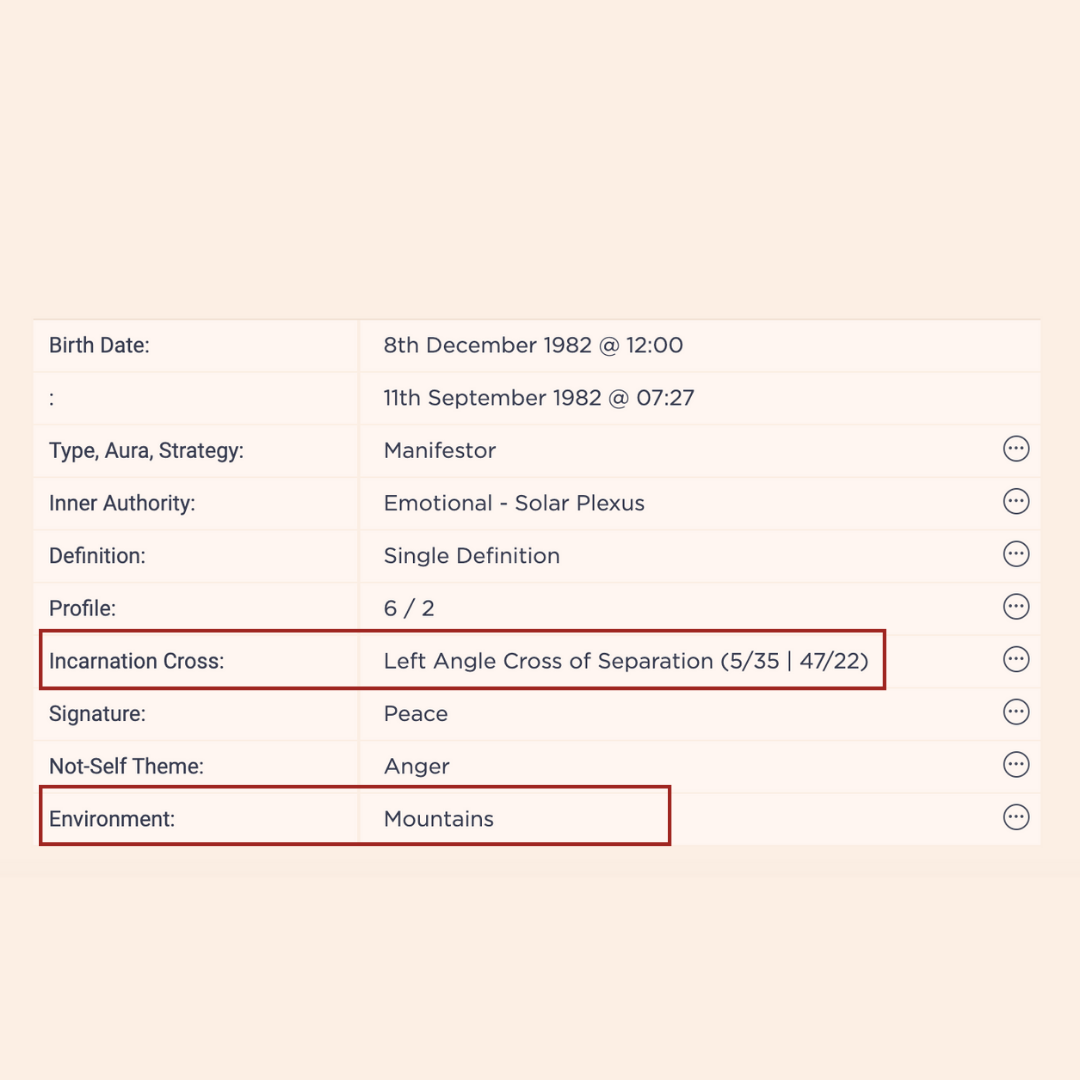Click Left Angle Cross of Separation text
The height and width of the screenshot is (1080, 1080).
click(548, 661)
